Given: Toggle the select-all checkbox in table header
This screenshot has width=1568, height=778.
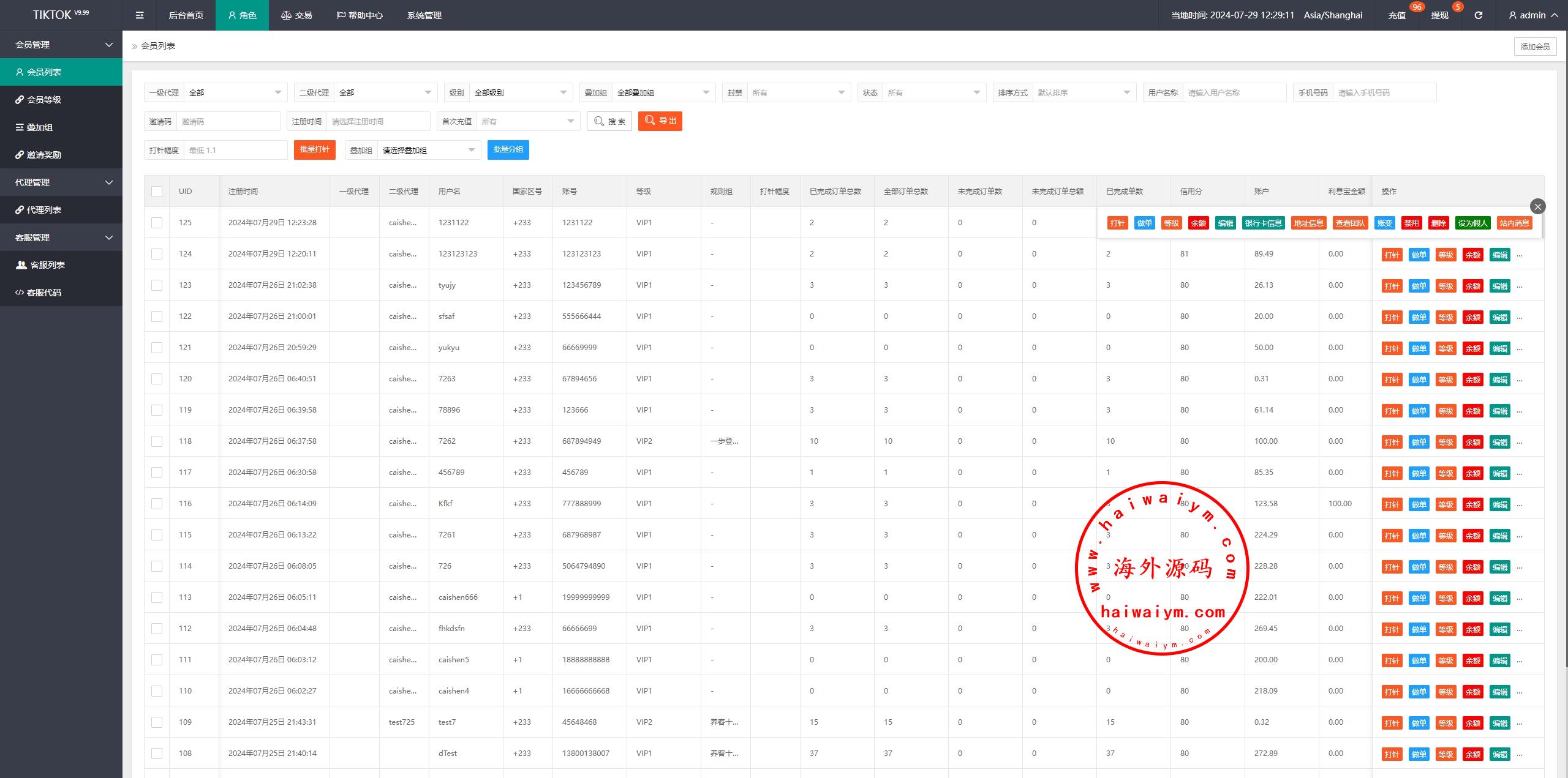Looking at the screenshot, I should [x=157, y=192].
